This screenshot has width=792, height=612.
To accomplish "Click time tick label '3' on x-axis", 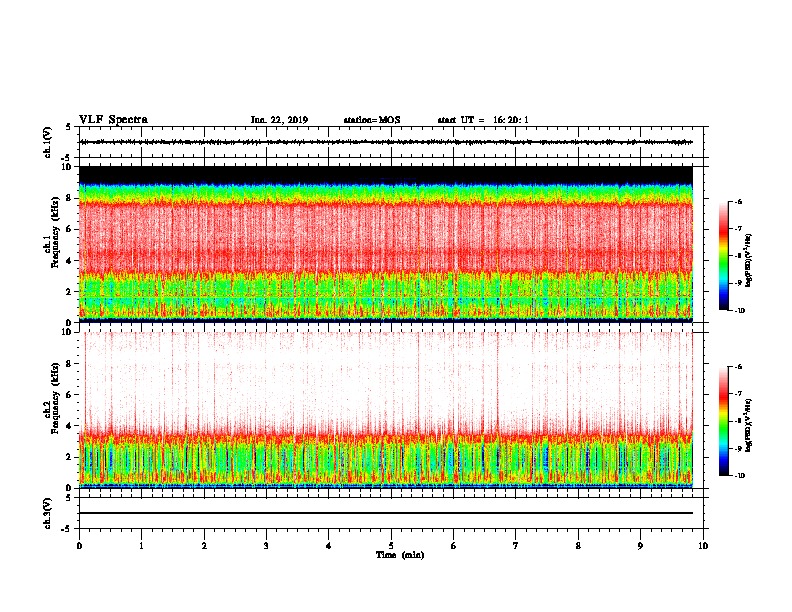I will coord(266,546).
